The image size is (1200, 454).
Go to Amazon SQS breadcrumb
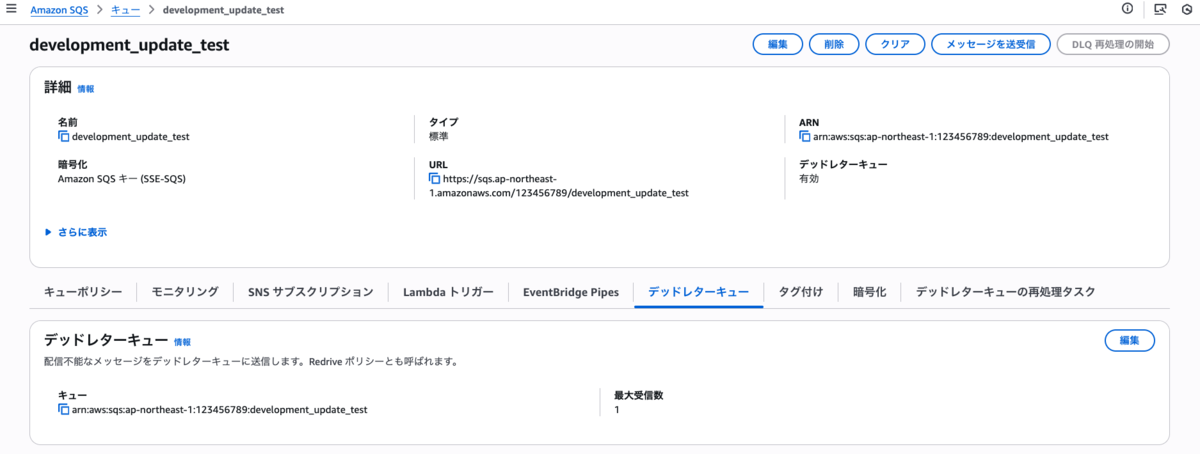[59, 9]
